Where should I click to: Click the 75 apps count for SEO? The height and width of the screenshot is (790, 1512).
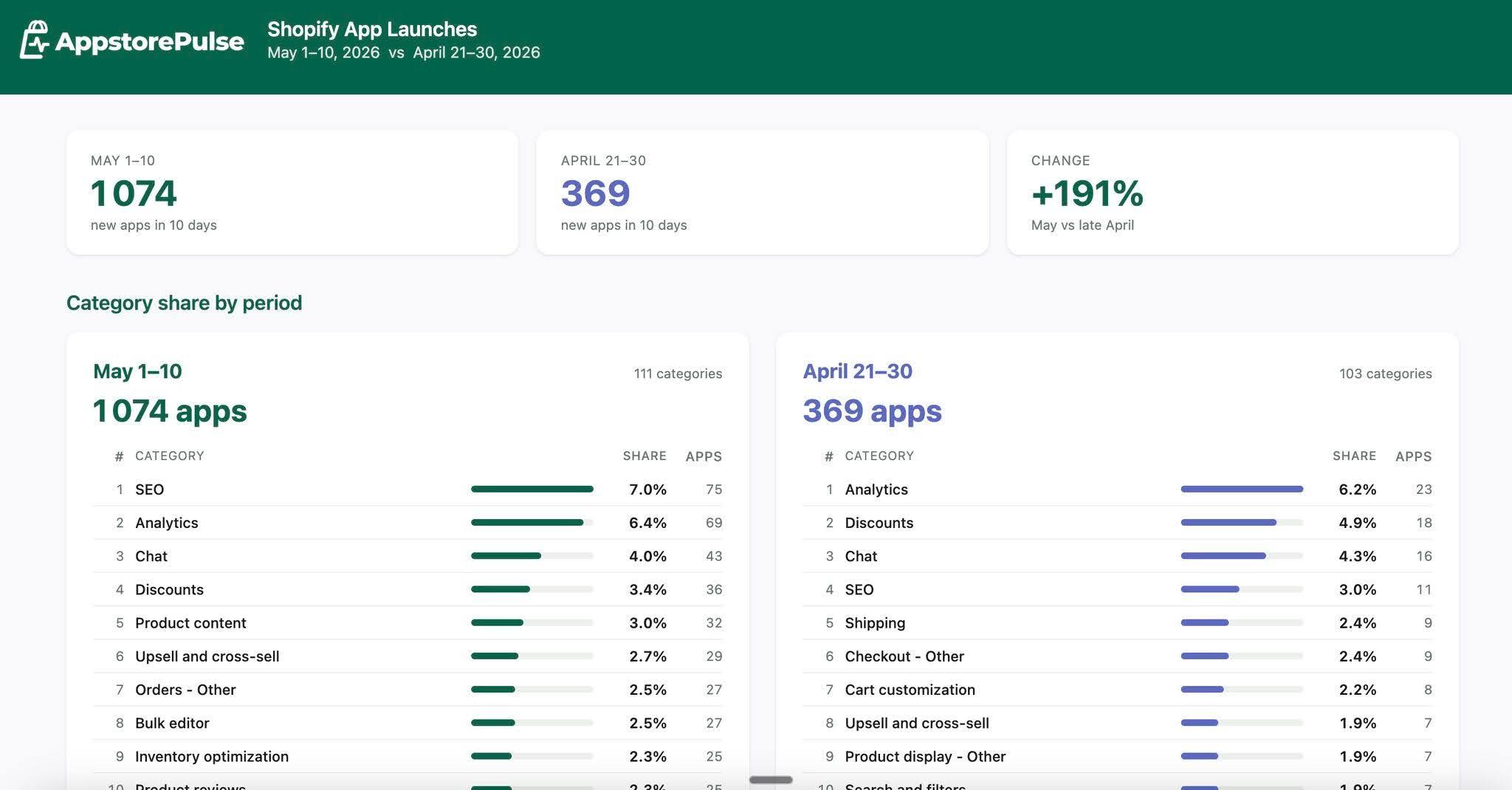[x=714, y=490]
